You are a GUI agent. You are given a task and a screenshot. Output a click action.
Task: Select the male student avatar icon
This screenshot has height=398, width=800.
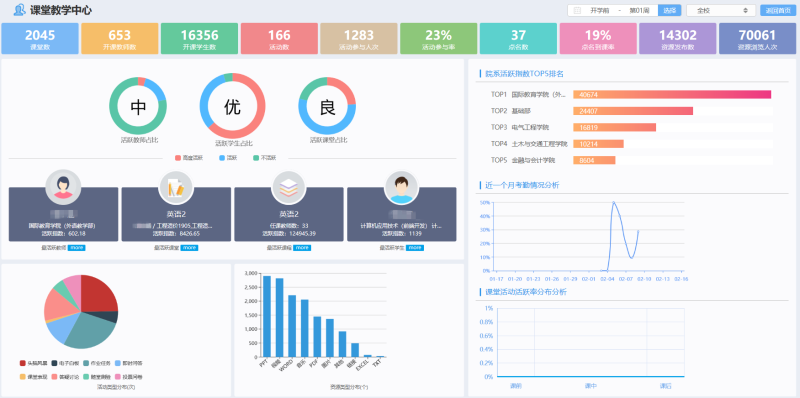coord(402,187)
